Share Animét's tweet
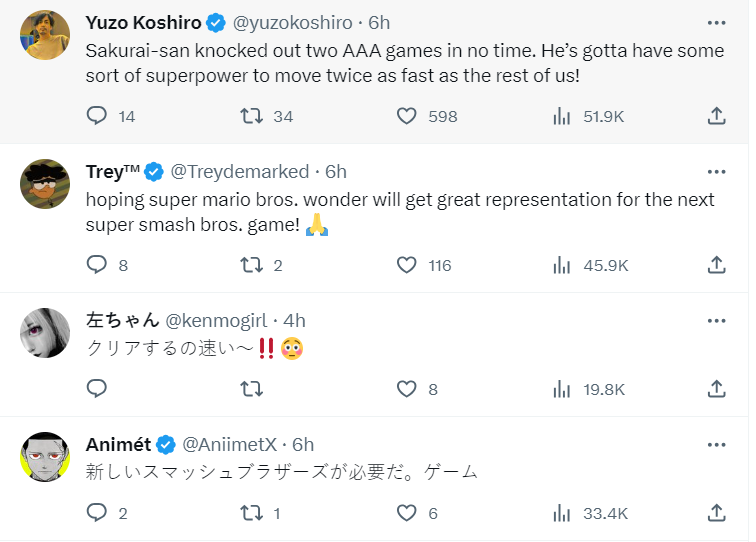Viewport: 756px width, 542px height. tap(716, 513)
